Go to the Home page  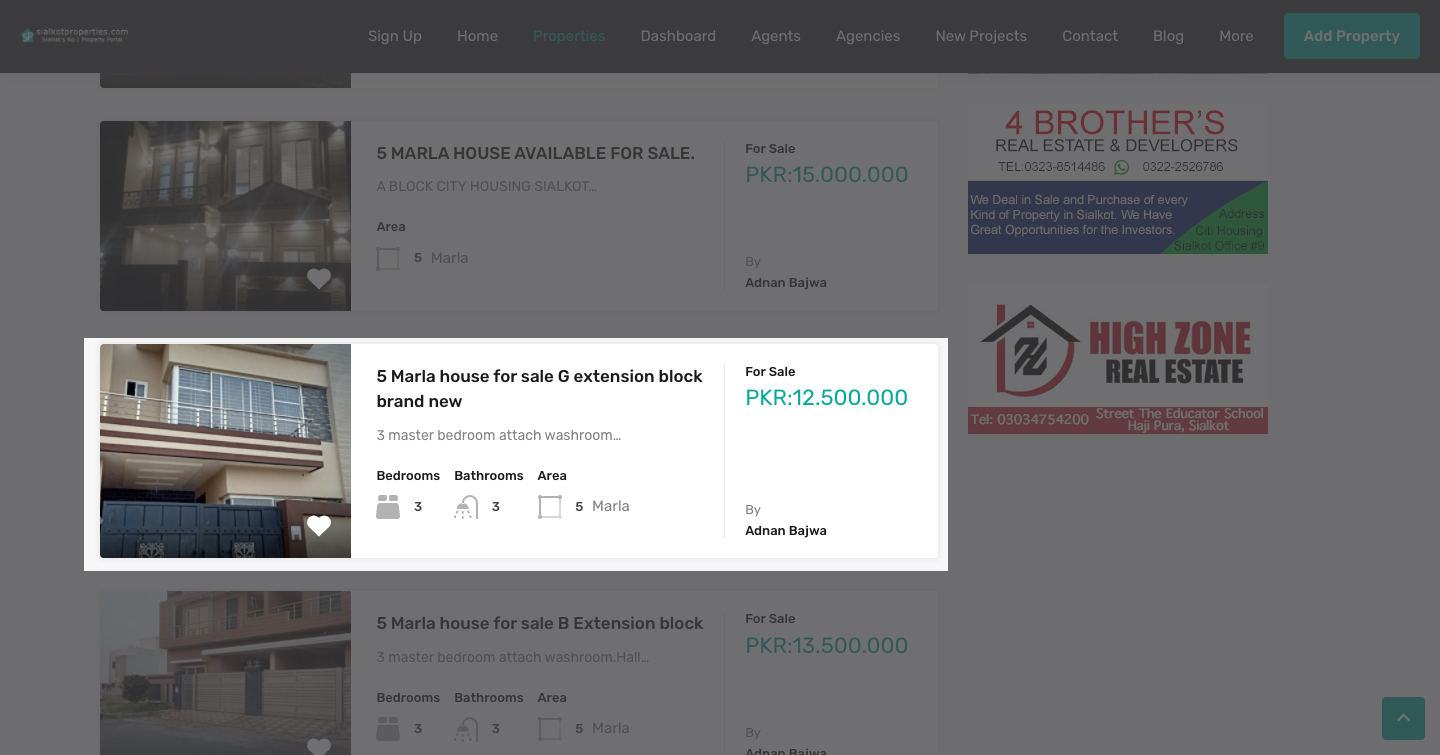pyautogui.click(x=477, y=36)
